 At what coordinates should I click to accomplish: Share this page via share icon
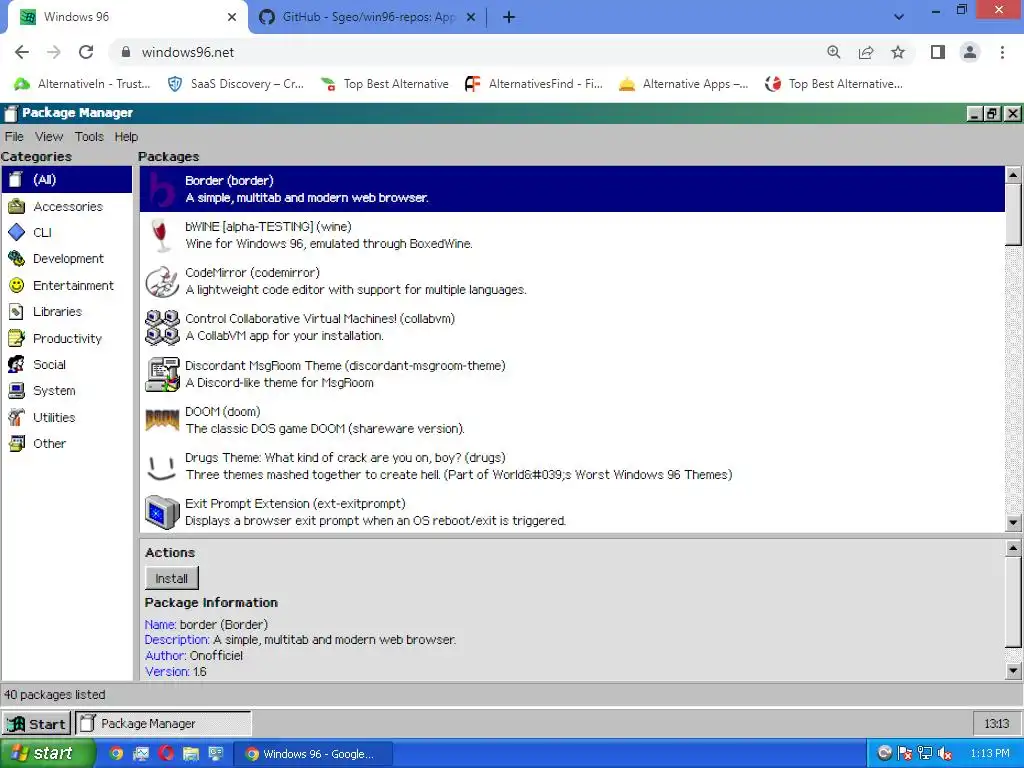(866, 52)
